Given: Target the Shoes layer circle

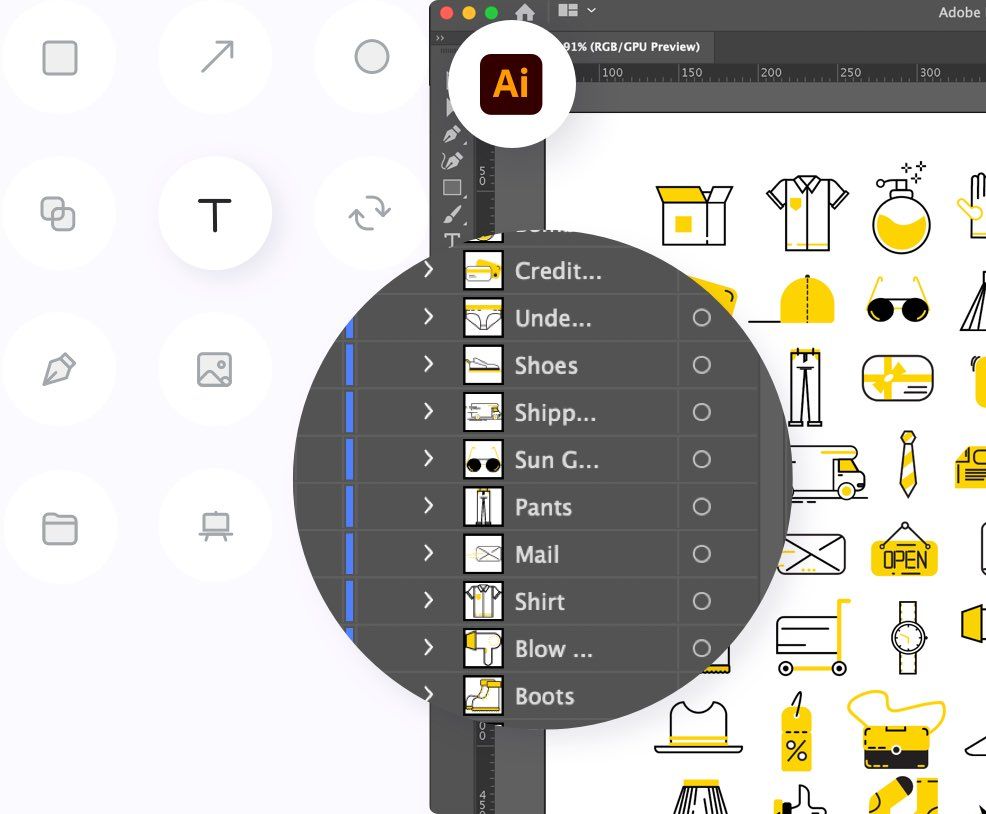Looking at the screenshot, I should click(x=702, y=365).
